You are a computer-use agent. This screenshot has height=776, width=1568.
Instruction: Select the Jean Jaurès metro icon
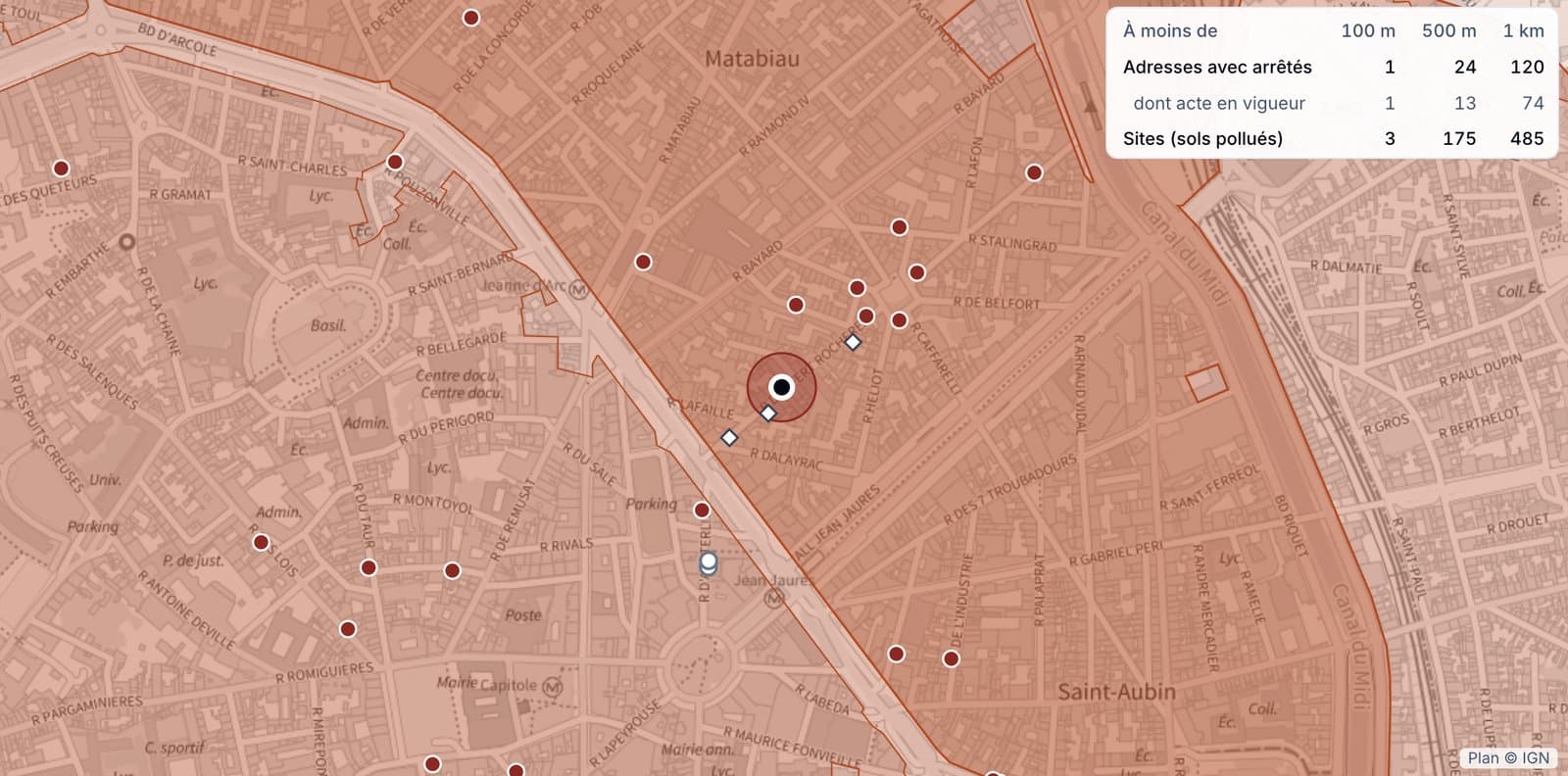tap(774, 597)
